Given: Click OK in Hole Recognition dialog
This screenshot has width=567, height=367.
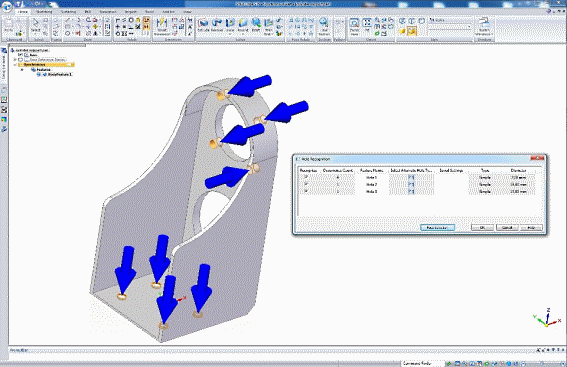Looking at the screenshot, I should (482, 227).
